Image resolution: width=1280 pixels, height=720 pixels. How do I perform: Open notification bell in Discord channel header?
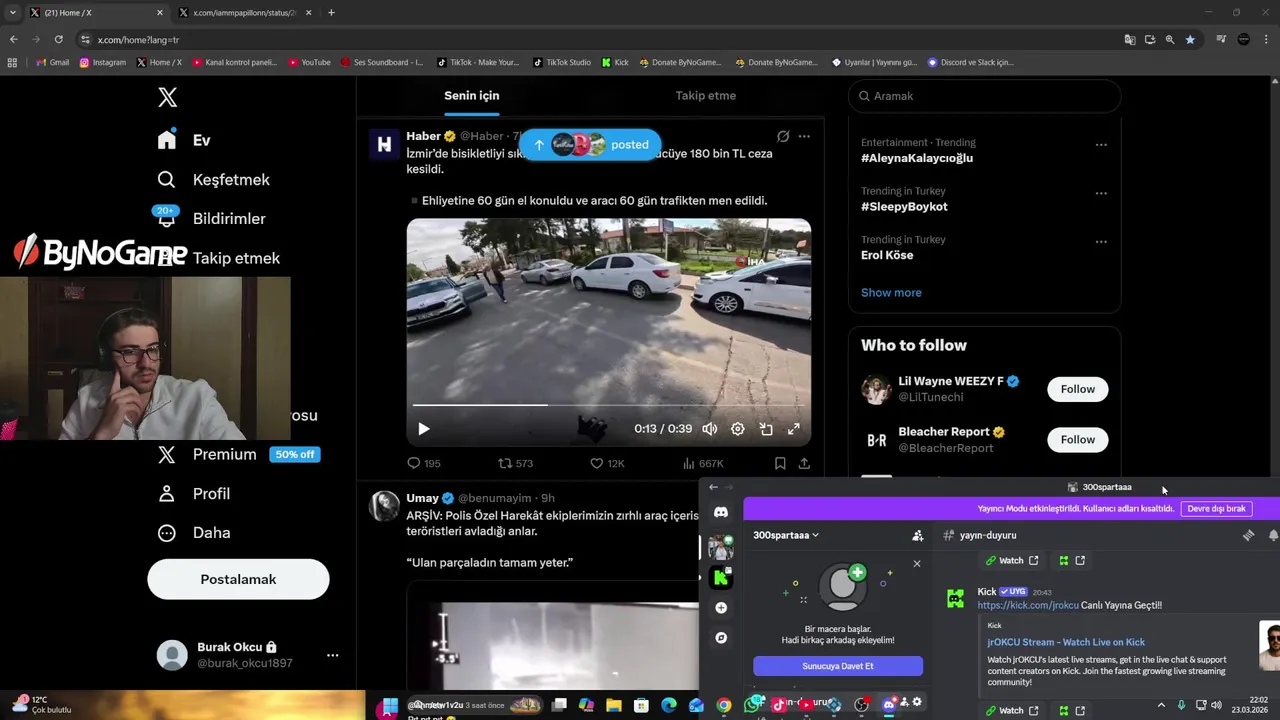pos(1273,535)
